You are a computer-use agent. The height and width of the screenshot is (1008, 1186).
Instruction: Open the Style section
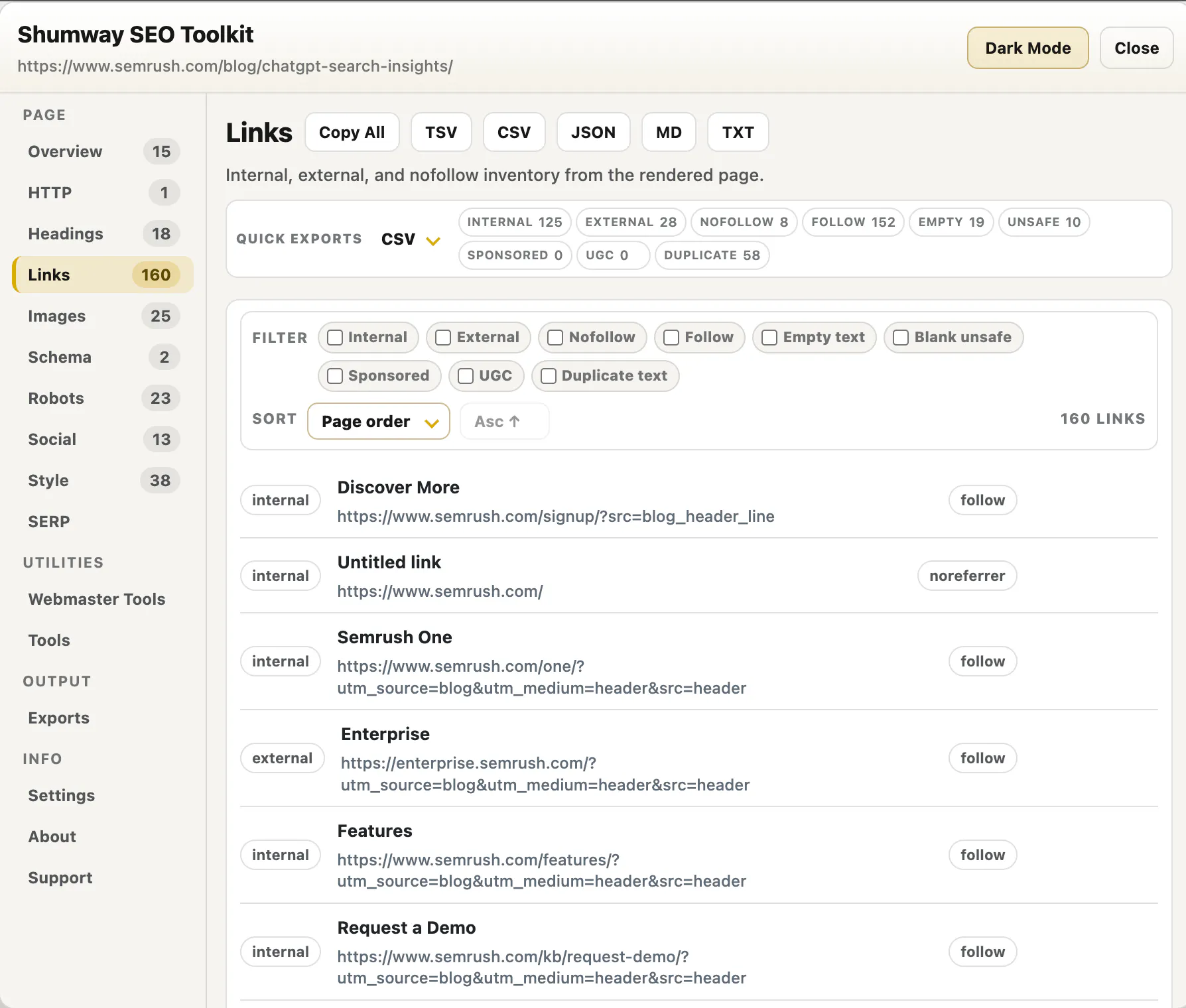[103, 481]
